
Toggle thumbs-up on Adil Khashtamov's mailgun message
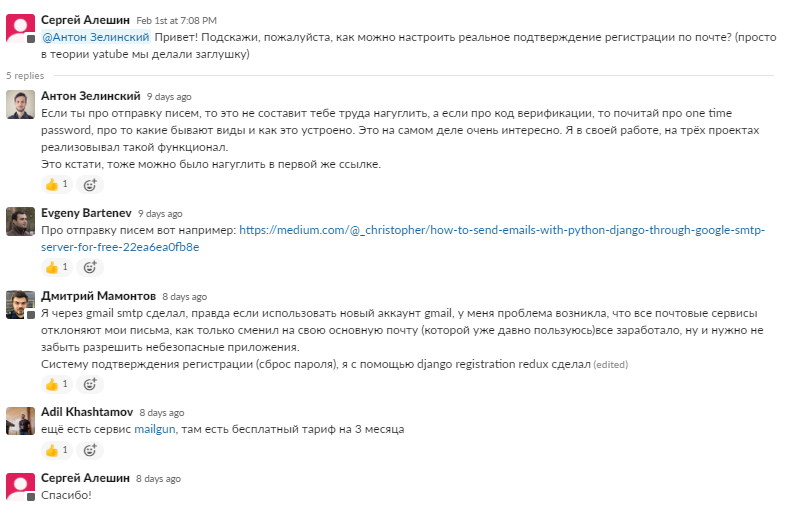[57, 450]
